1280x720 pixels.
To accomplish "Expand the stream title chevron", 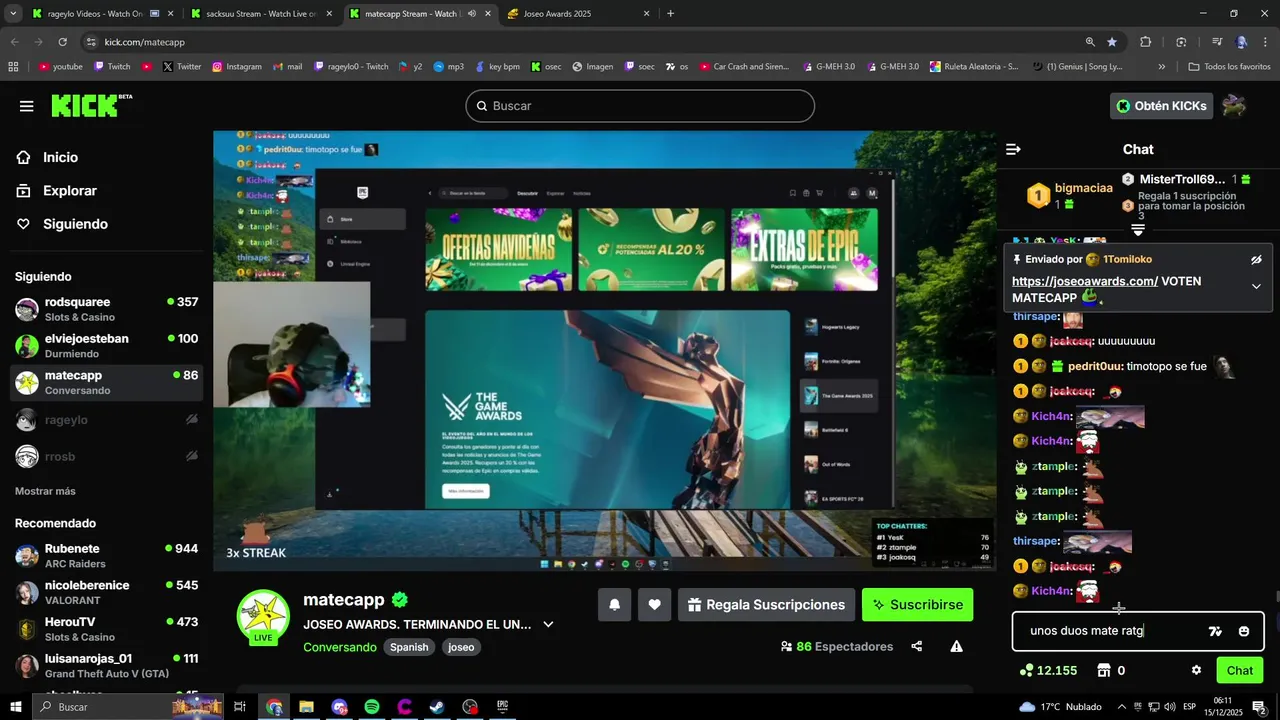I will (x=548, y=624).
